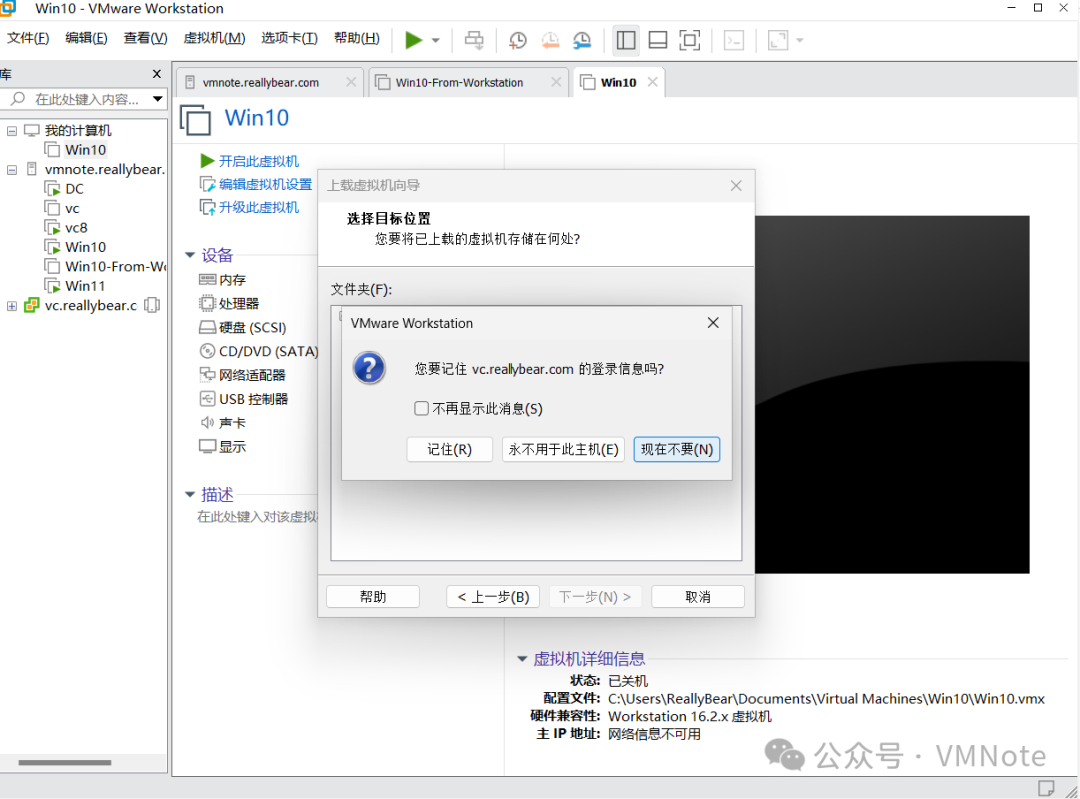Click the console view toolbar icon
This screenshot has height=799, width=1080.
tap(734, 40)
